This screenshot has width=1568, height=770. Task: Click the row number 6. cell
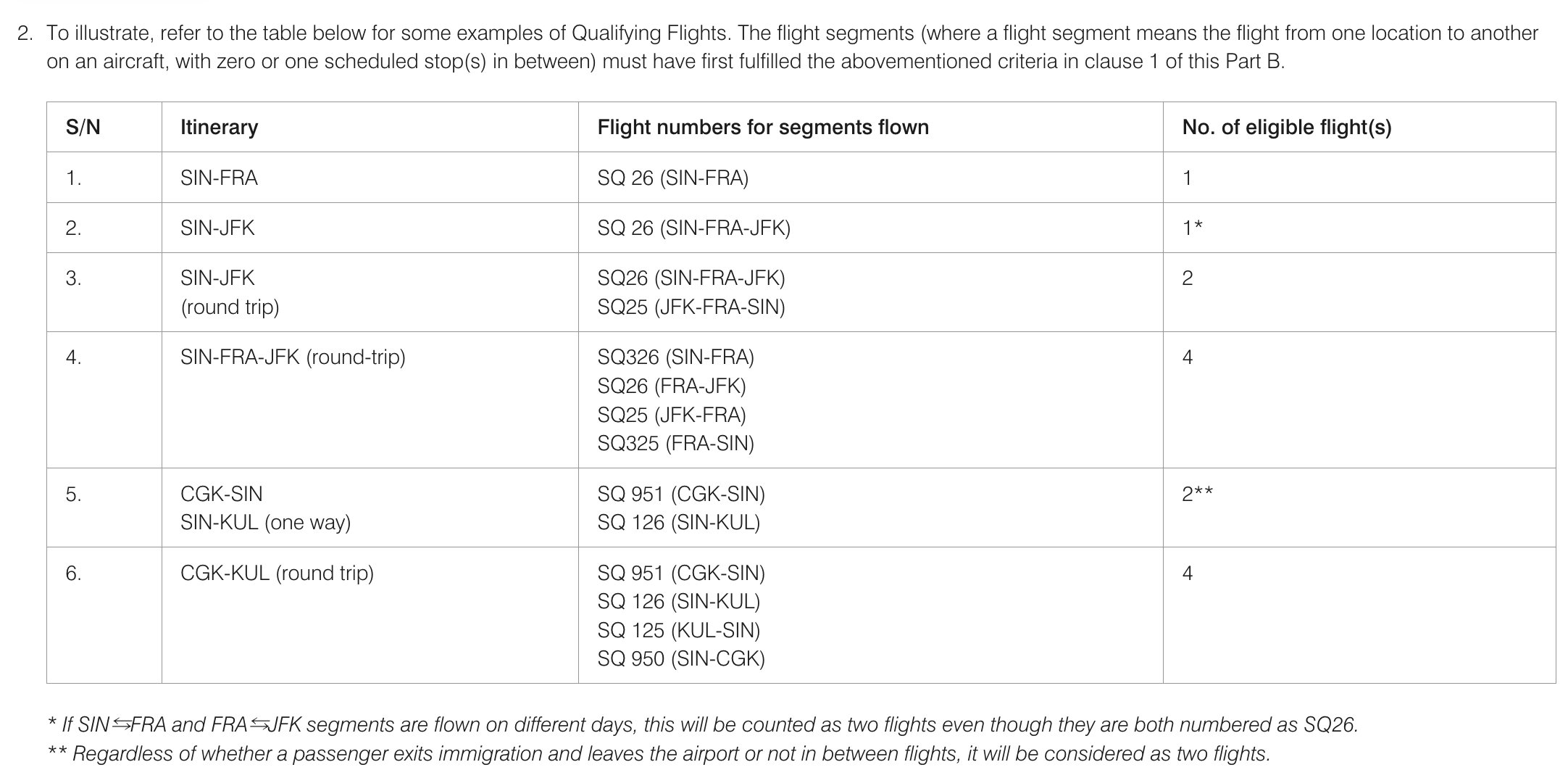pos(73,574)
